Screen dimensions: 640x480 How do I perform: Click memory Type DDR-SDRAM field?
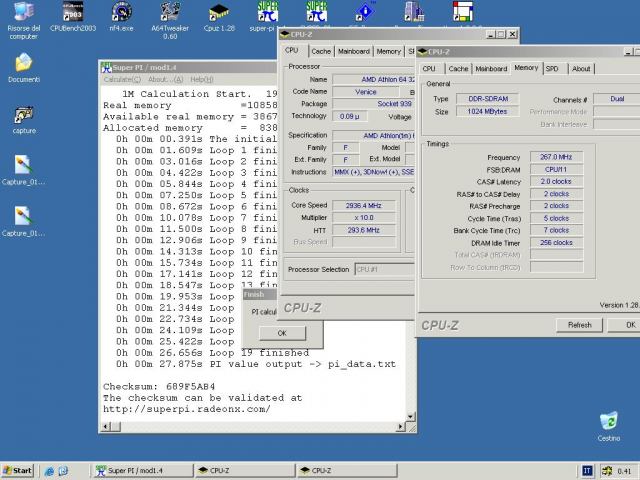point(488,99)
